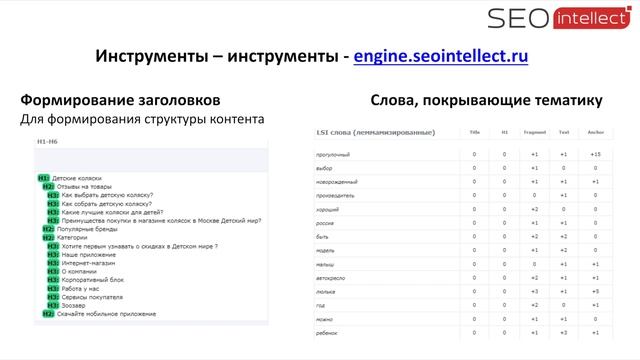Select heading 'Корпоративный блок'

(93, 280)
